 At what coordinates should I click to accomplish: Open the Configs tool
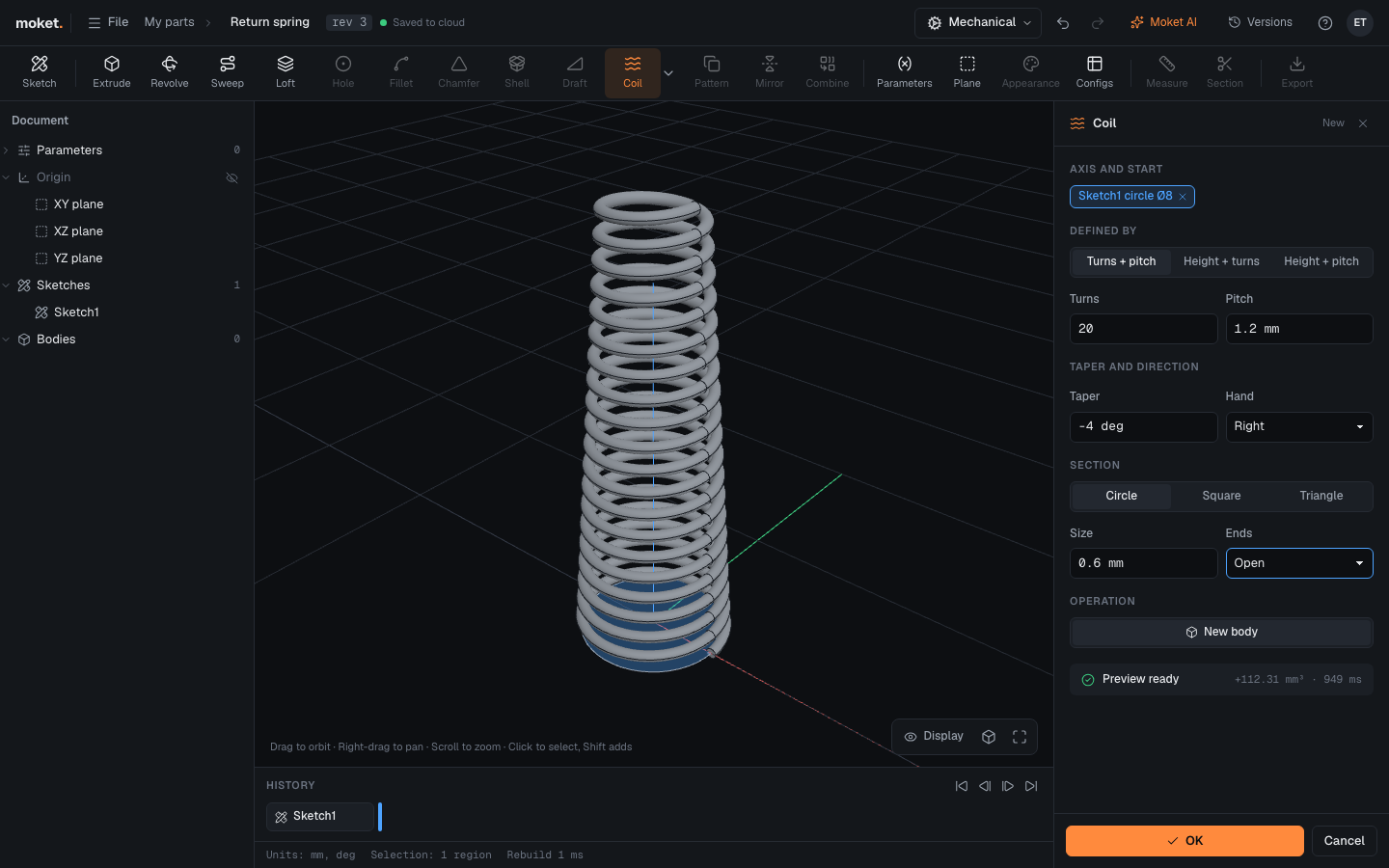(1095, 72)
